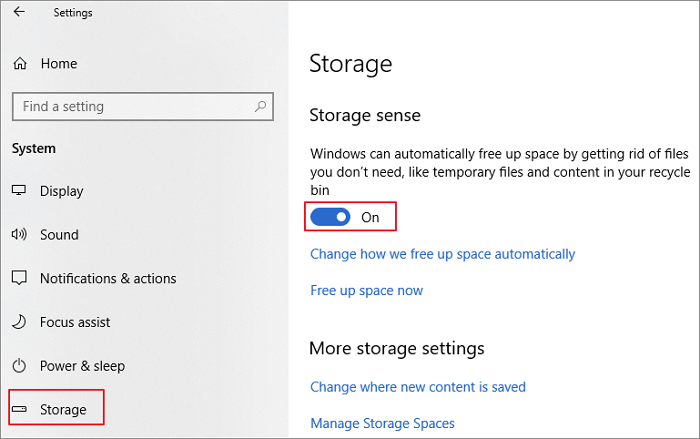Click the Display monitor icon
This screenshot has width=700, height=439.
click(x=20, y=191)
